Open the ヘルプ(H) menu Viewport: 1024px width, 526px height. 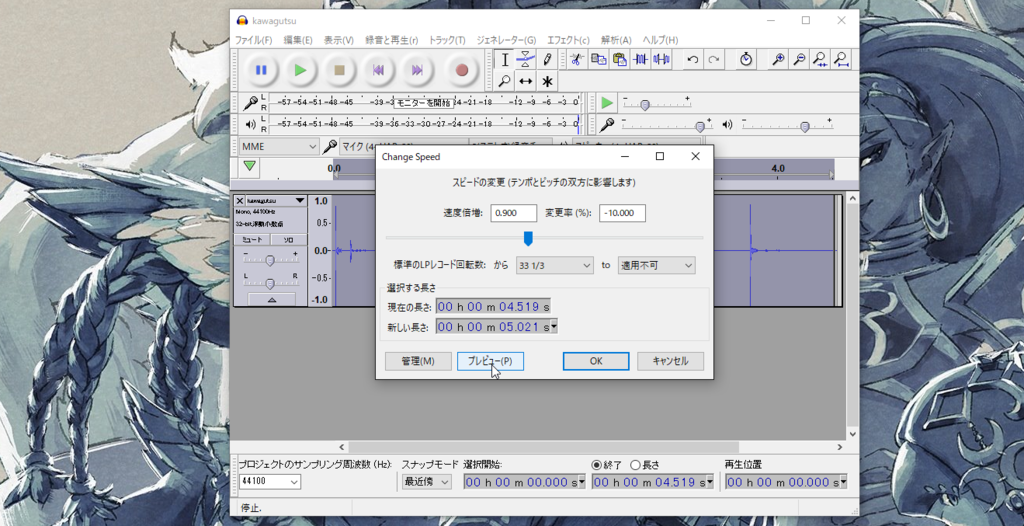tap(660, 40)
